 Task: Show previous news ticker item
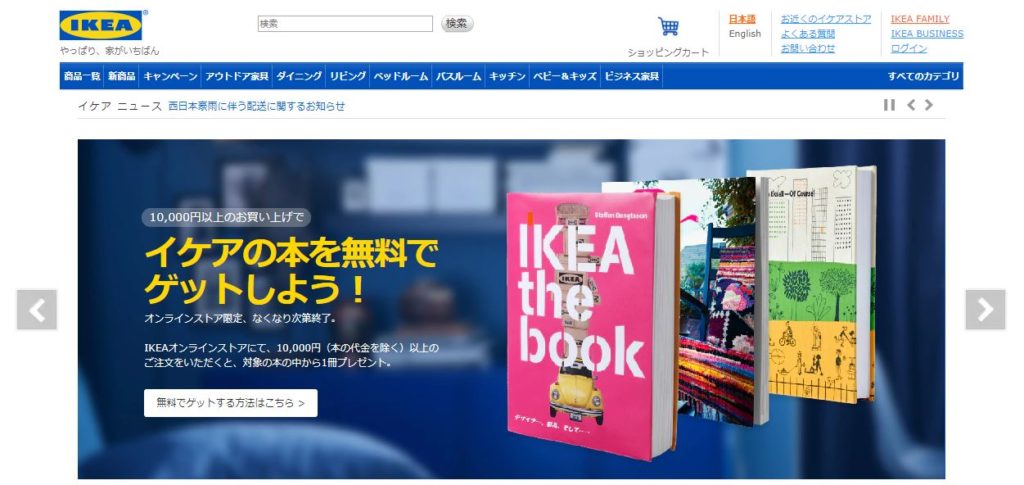tap(911, 105)
